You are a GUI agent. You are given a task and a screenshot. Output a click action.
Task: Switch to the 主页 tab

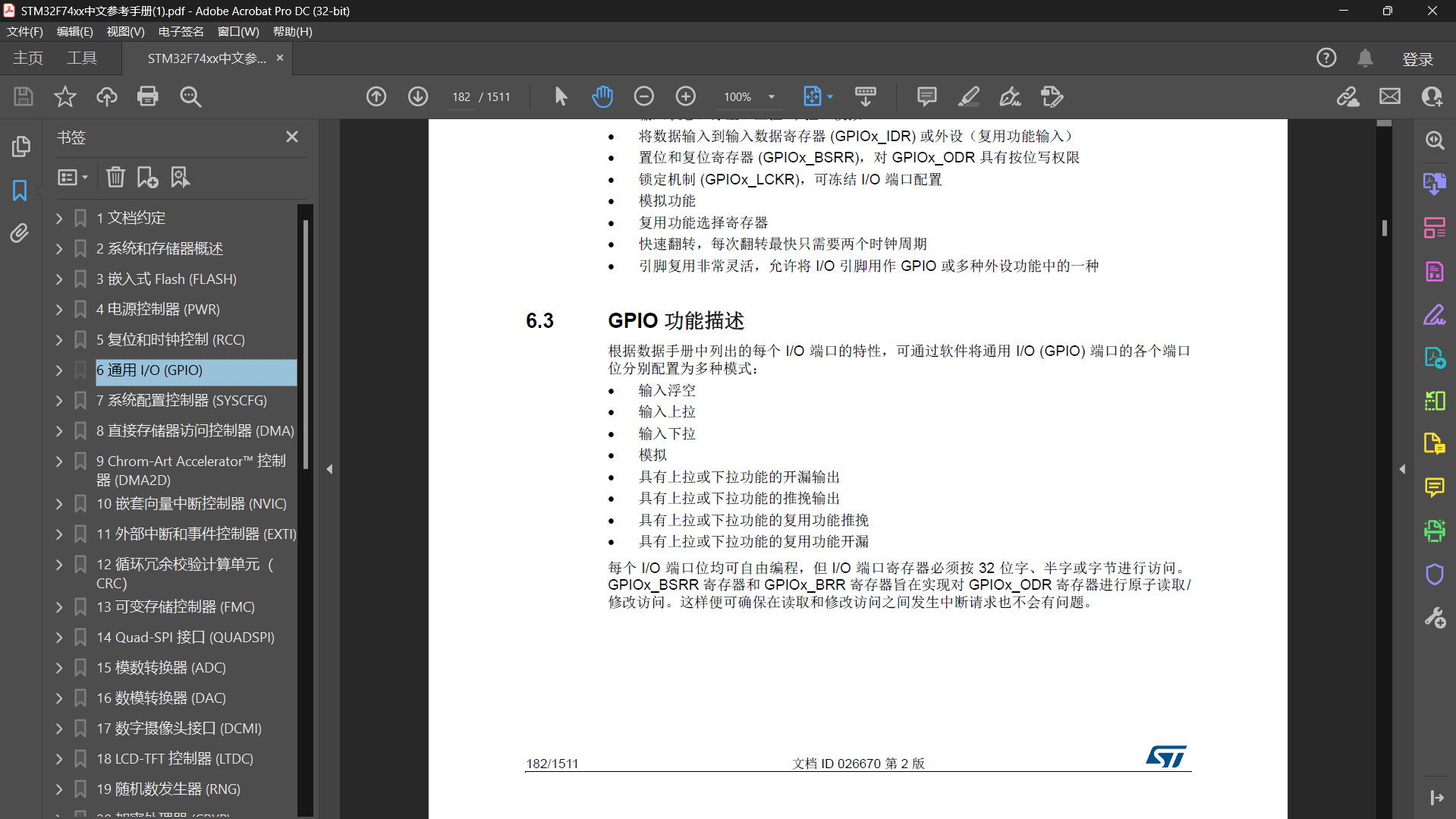pos(28,58)
